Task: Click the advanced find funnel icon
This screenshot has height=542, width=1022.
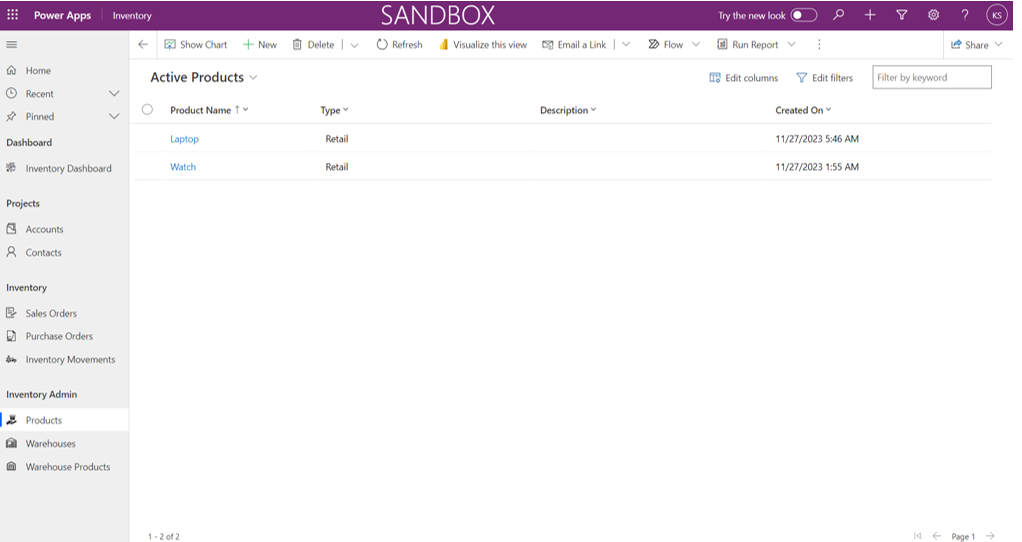Action: [x=901, y=16]
